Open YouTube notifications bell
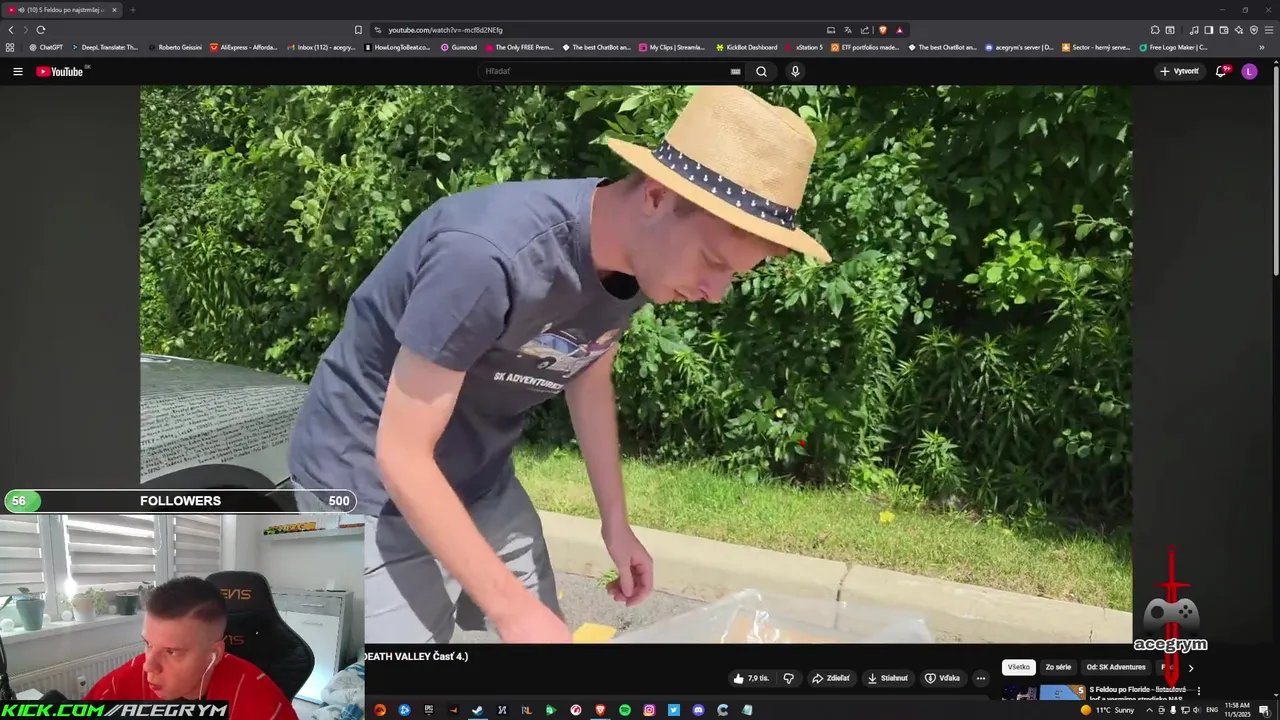 click(1221, 71)
